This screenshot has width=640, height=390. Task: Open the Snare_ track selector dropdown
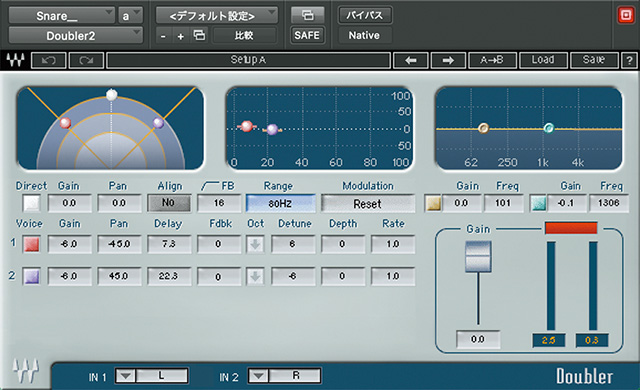62,16
